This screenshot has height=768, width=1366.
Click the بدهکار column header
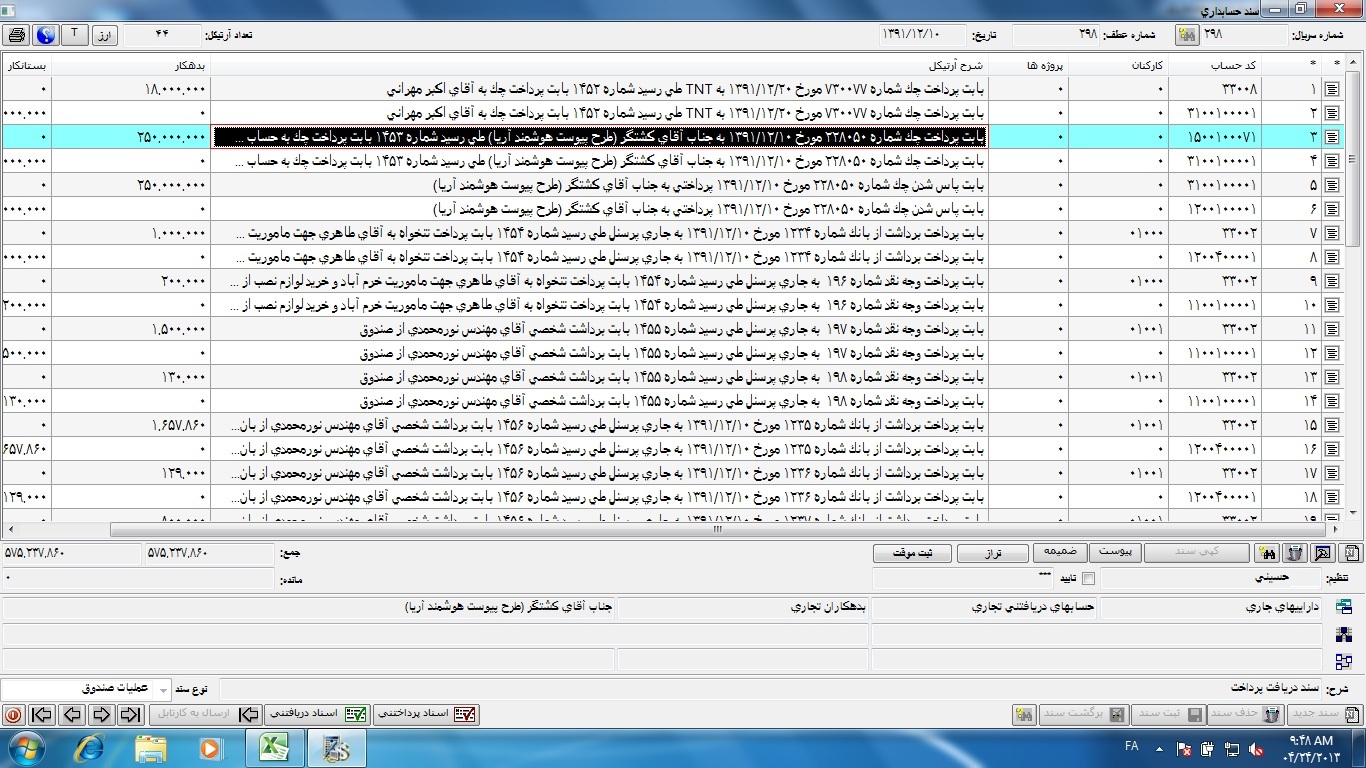(x=131, y=65)
